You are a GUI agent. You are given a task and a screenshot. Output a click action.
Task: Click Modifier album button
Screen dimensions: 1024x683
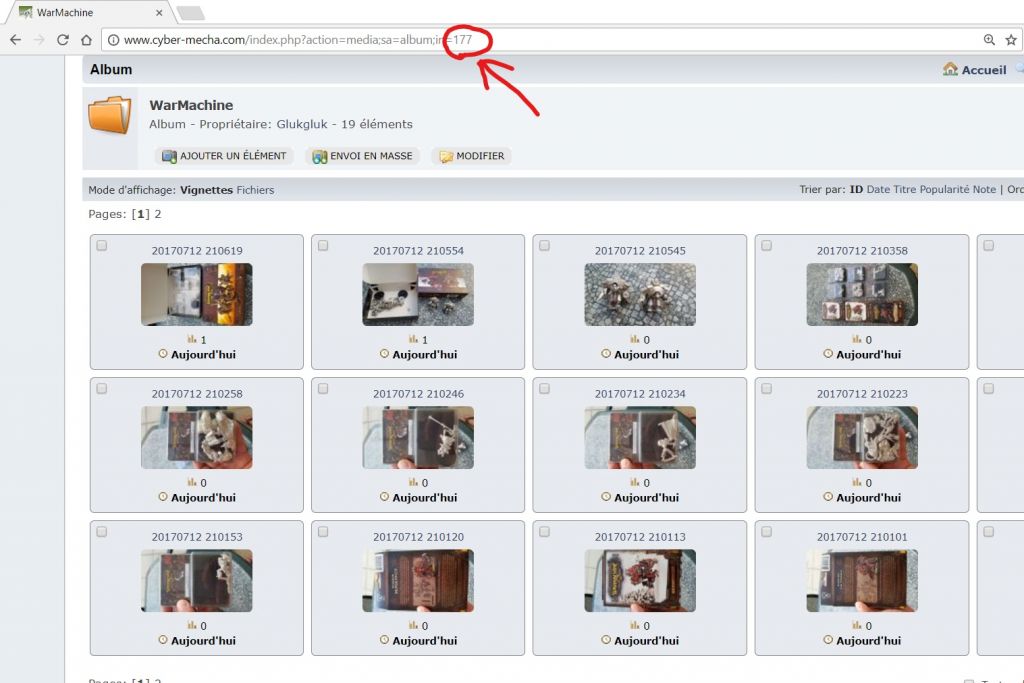pyautogui.click(x=472, y=156)
